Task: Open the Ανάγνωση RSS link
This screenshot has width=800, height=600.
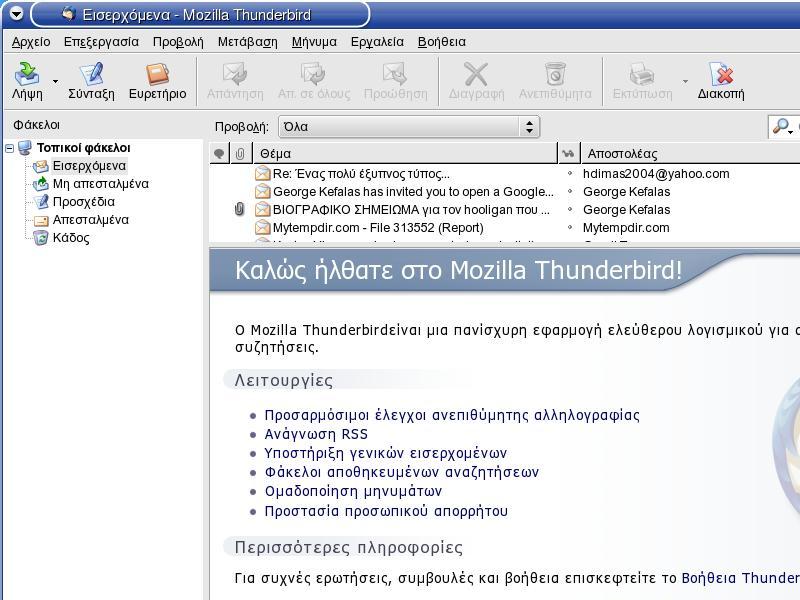Action: click(316, 434)
